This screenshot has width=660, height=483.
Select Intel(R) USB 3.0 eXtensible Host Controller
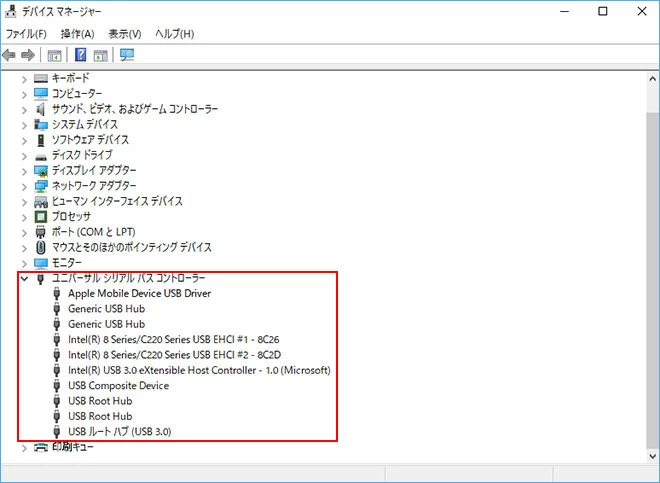[x=198, y=370]
